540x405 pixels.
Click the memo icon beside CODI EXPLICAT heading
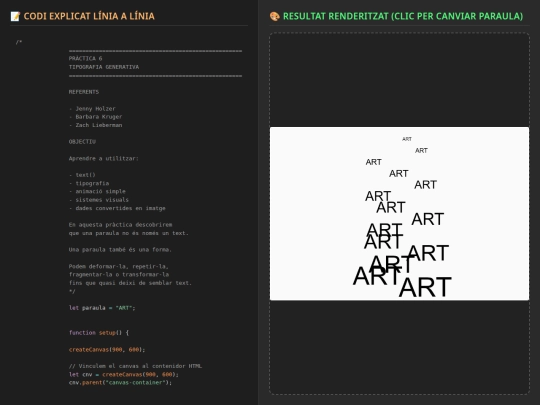point(15,16)
